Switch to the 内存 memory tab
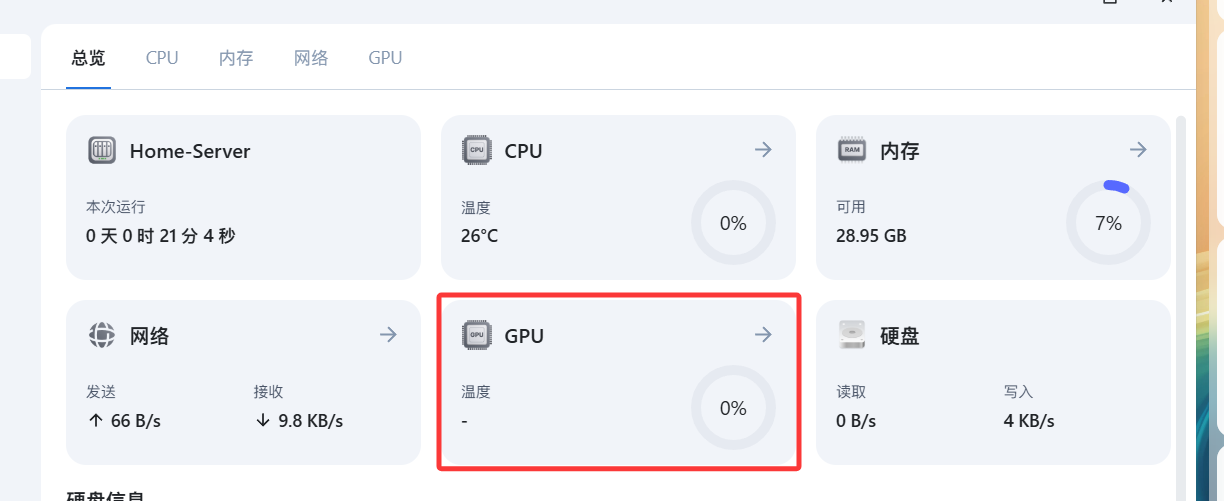This screenshot has width=1224, height=501. coord(236,58)
